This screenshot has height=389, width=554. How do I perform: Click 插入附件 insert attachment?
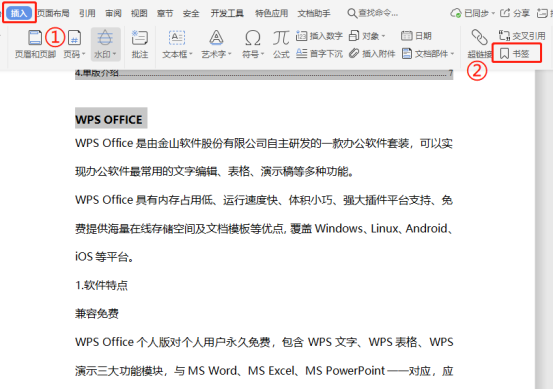372,53
